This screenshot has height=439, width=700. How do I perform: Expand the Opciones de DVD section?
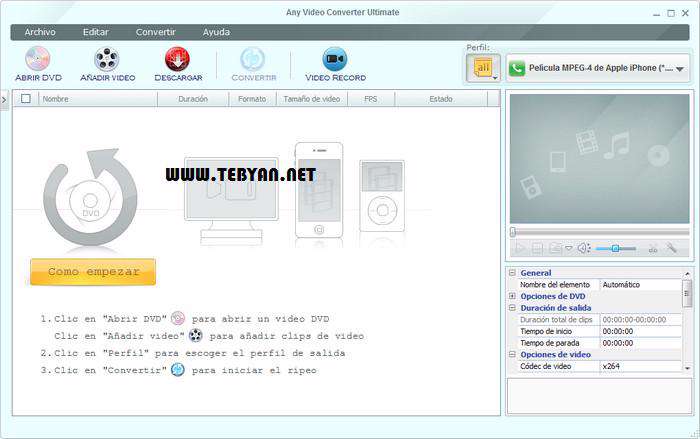click(512, 296)
